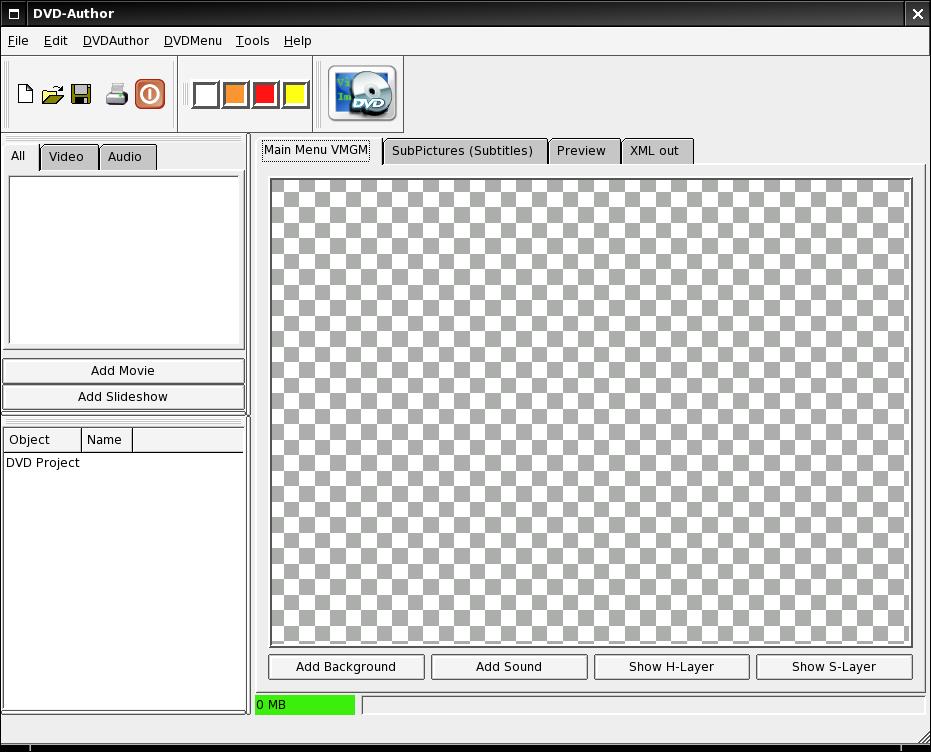This screenshot has width=931, height=752.
Task: Click the Add Background button
Action: click(x=346, y=667)
